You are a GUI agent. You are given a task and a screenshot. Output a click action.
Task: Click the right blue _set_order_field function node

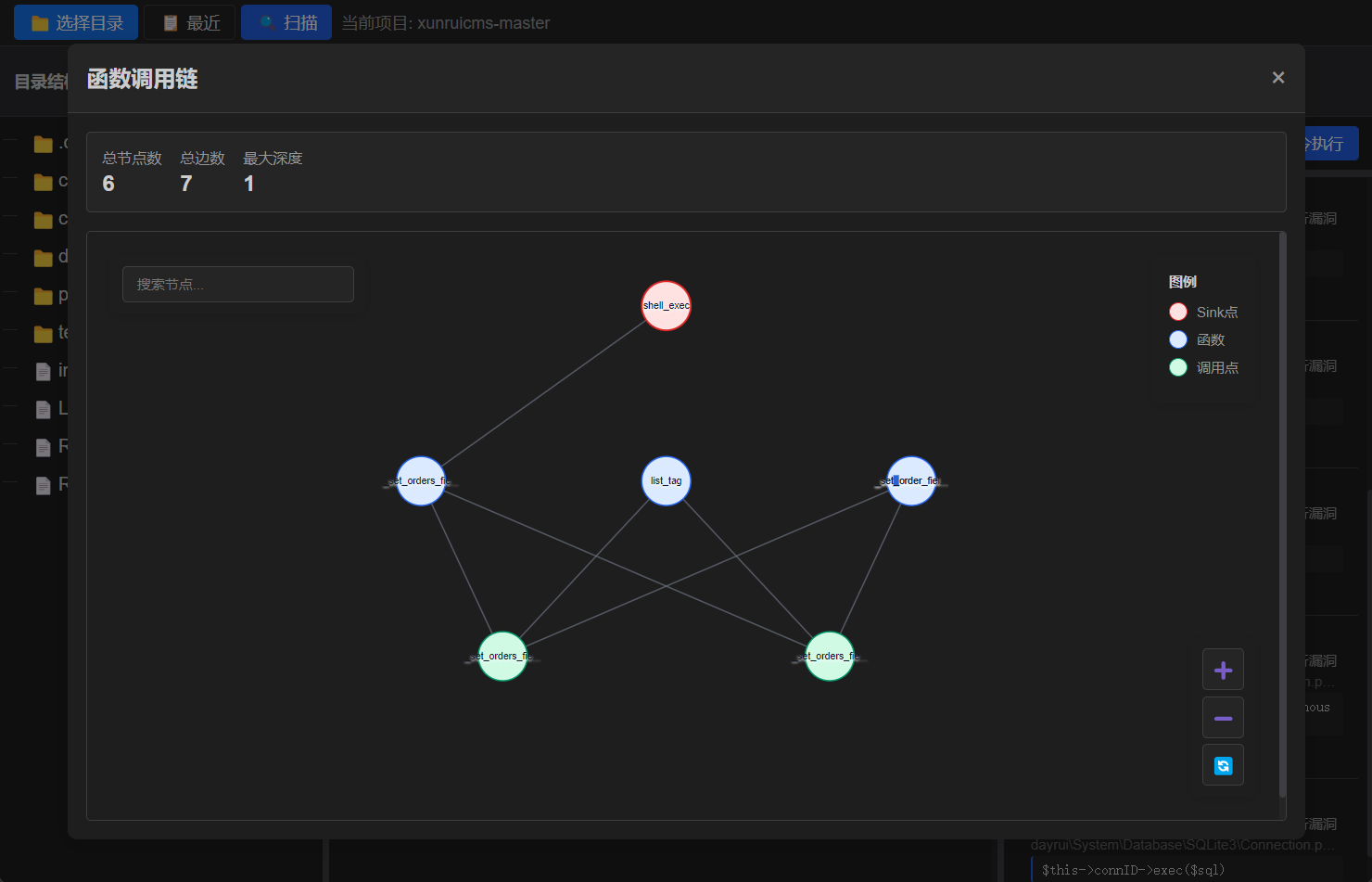(911, 480)
